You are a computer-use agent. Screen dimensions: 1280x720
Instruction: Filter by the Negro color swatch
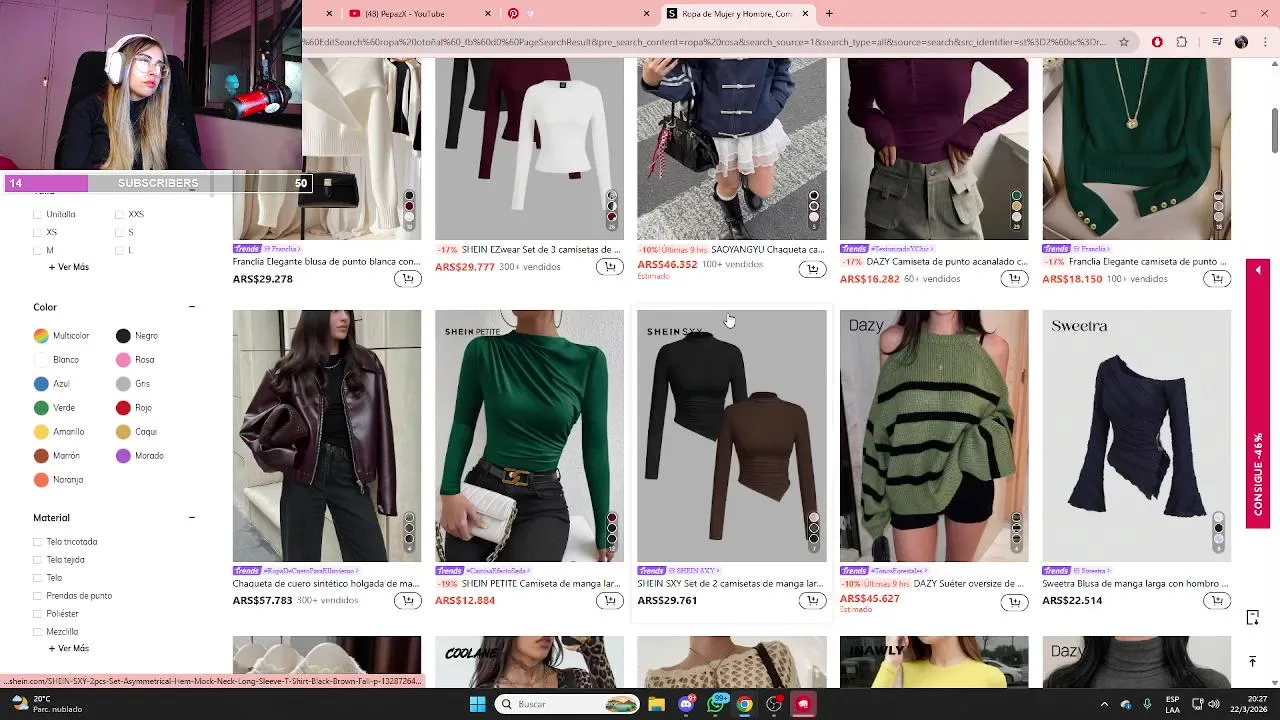click(123, 336)
